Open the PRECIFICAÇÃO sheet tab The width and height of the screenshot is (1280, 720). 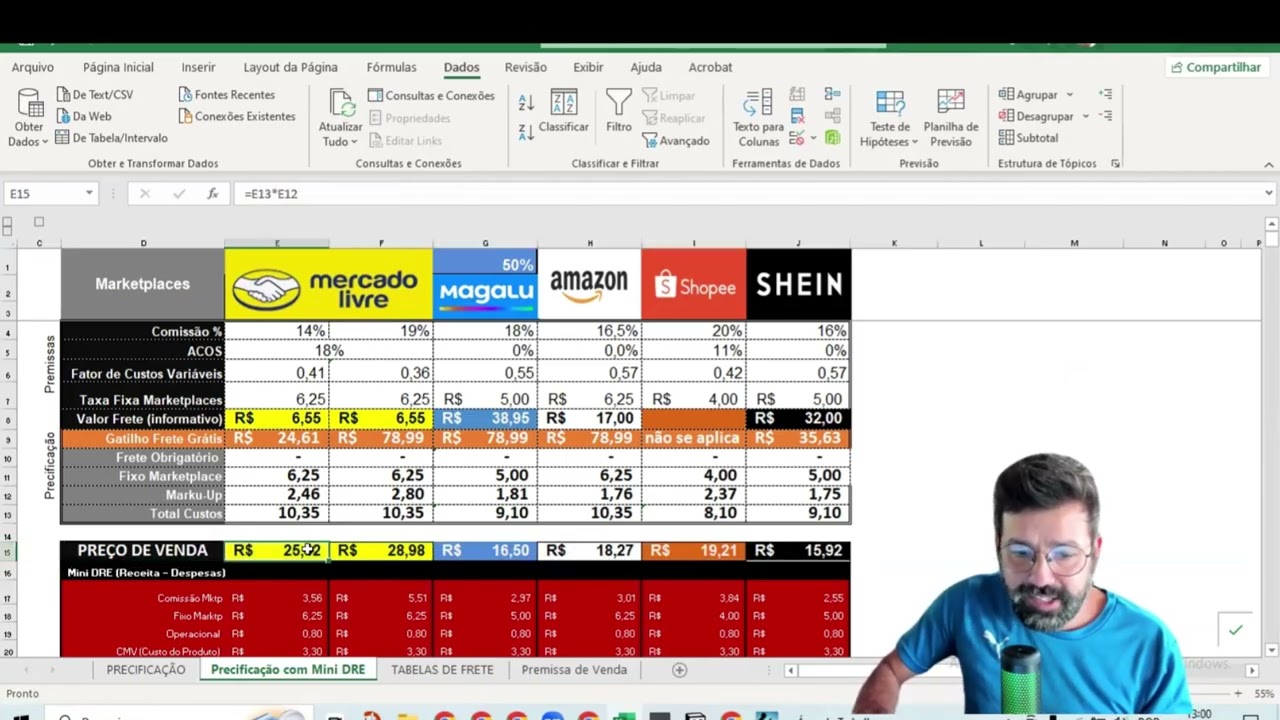point(146,669)
